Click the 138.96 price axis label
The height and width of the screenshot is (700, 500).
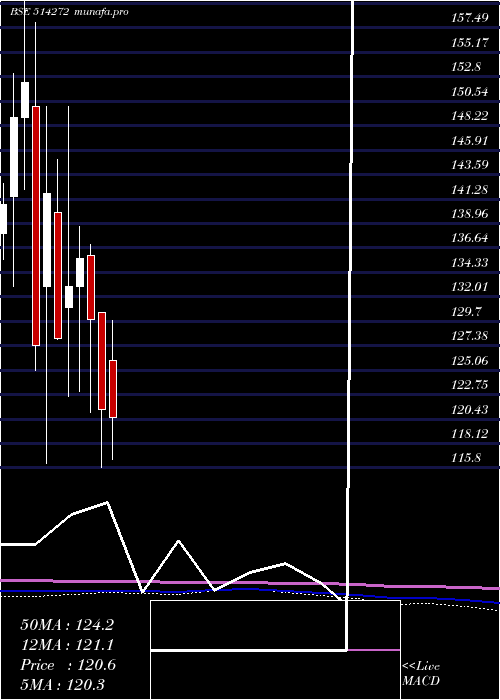point(470,213)
